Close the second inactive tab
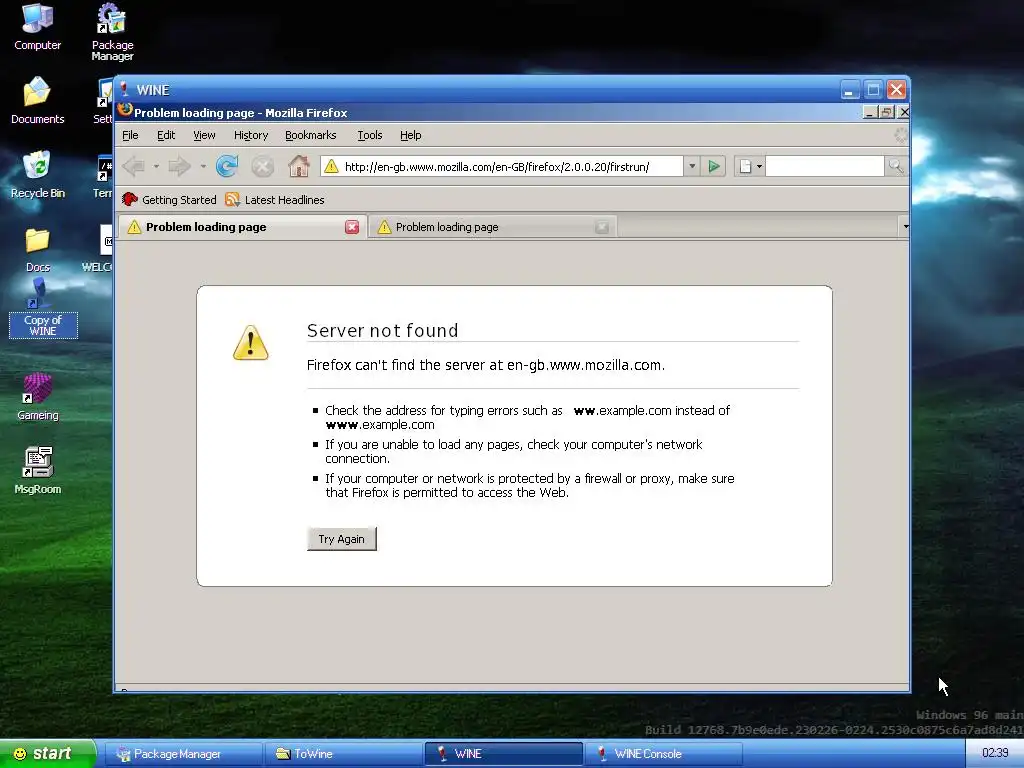1024x768 pixels. (x=601, y=227)
